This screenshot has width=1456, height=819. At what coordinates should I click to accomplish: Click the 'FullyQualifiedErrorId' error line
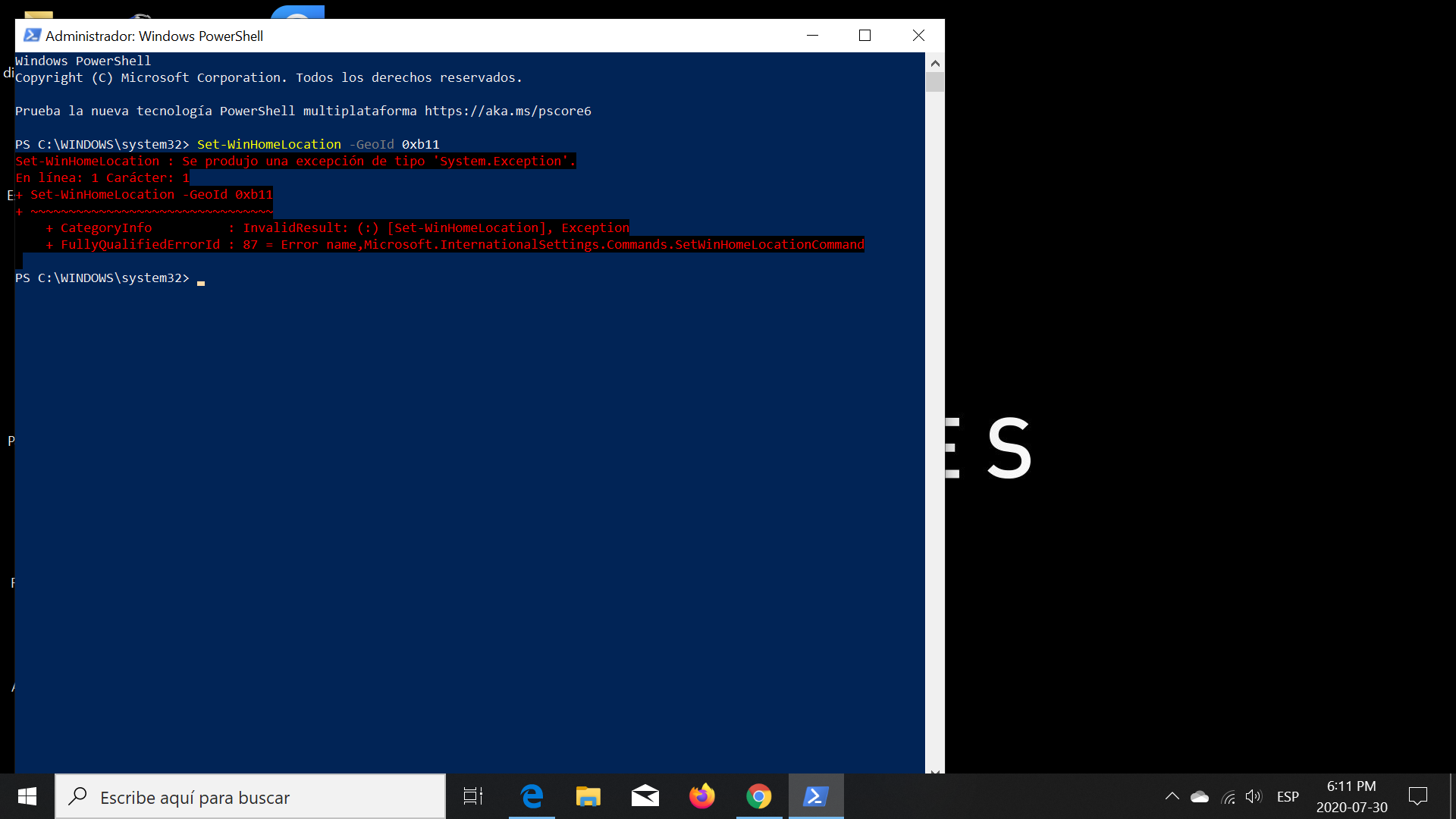click(455, 244)
